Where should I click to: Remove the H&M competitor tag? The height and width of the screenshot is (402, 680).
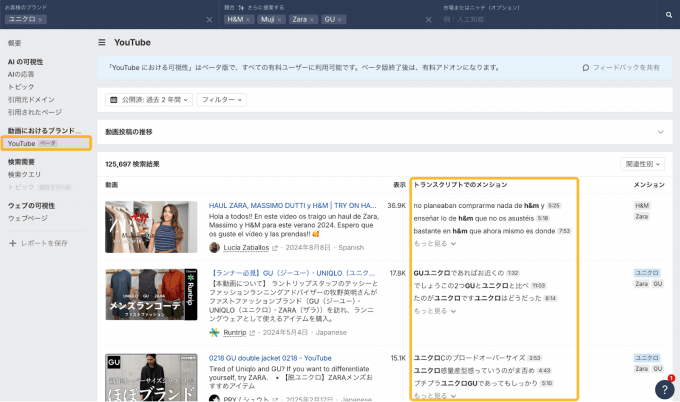(249, 20)
